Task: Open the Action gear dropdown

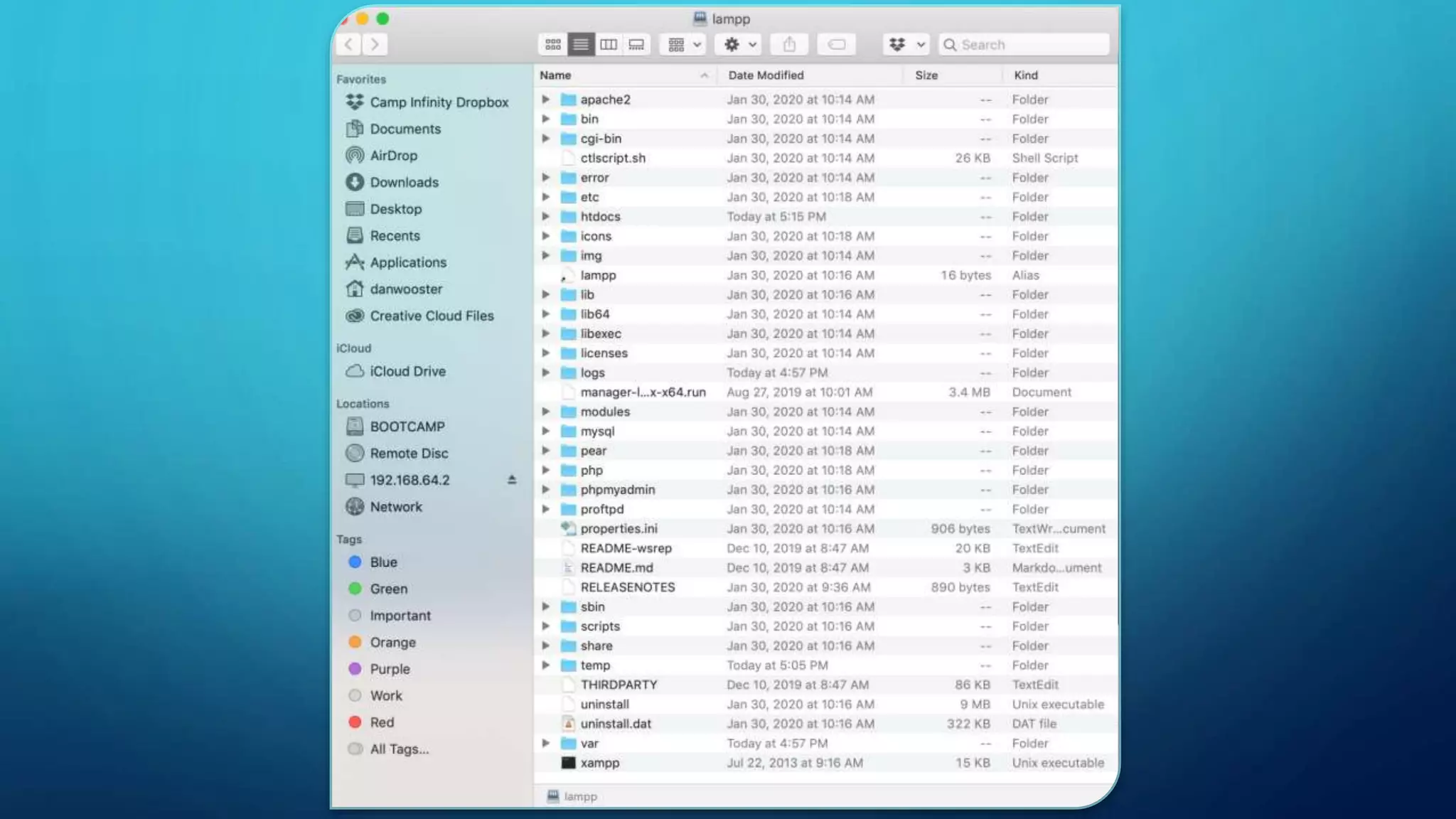Action: pos(739,45)
